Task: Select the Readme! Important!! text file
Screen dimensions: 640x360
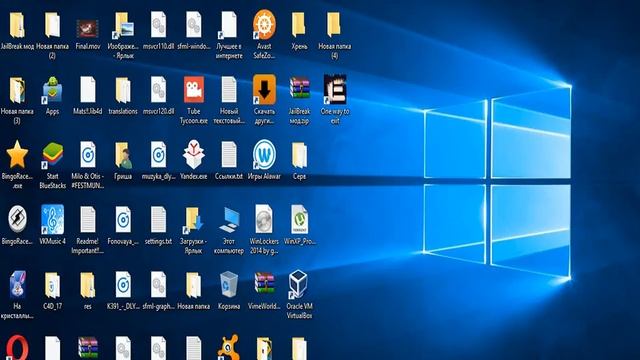Action: (88, 220)
